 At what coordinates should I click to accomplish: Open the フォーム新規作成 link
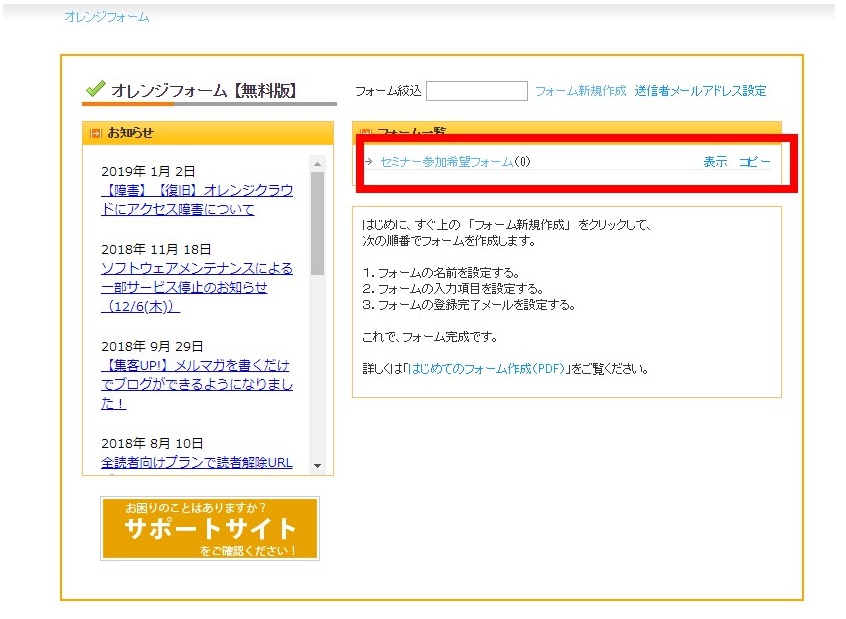[x=580, y=91]
